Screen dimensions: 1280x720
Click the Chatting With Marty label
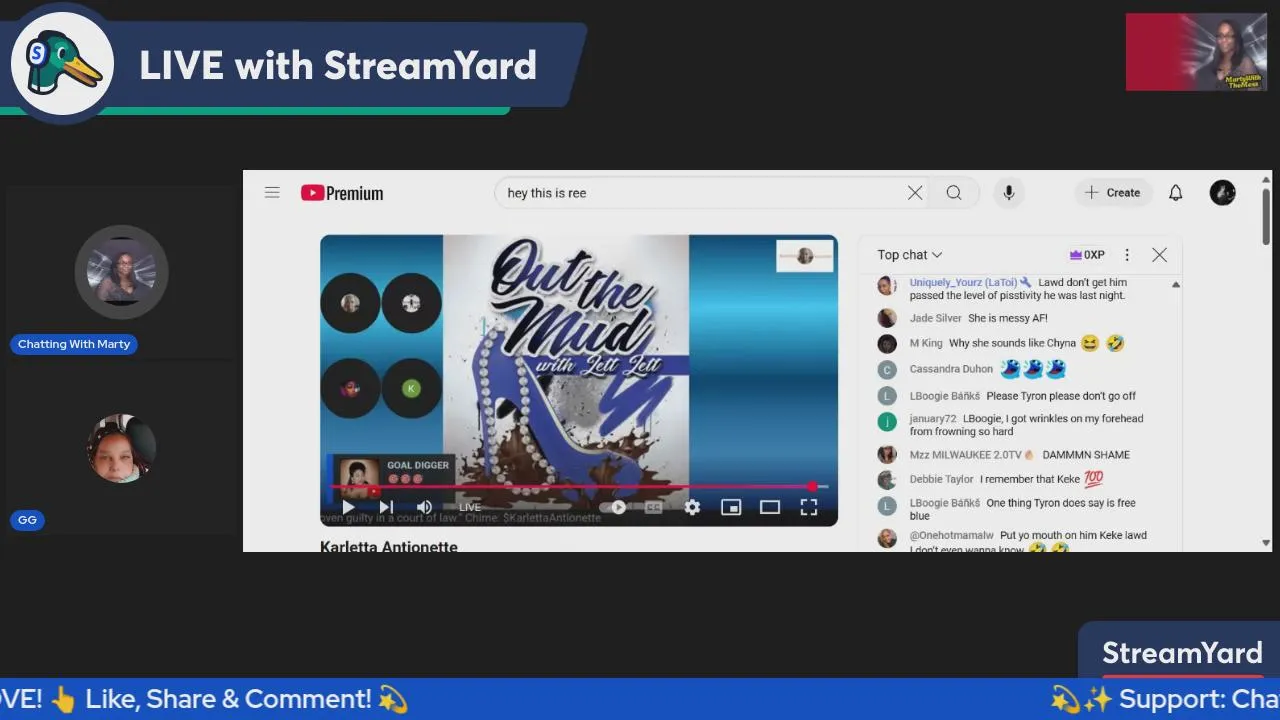coord(74,344)
